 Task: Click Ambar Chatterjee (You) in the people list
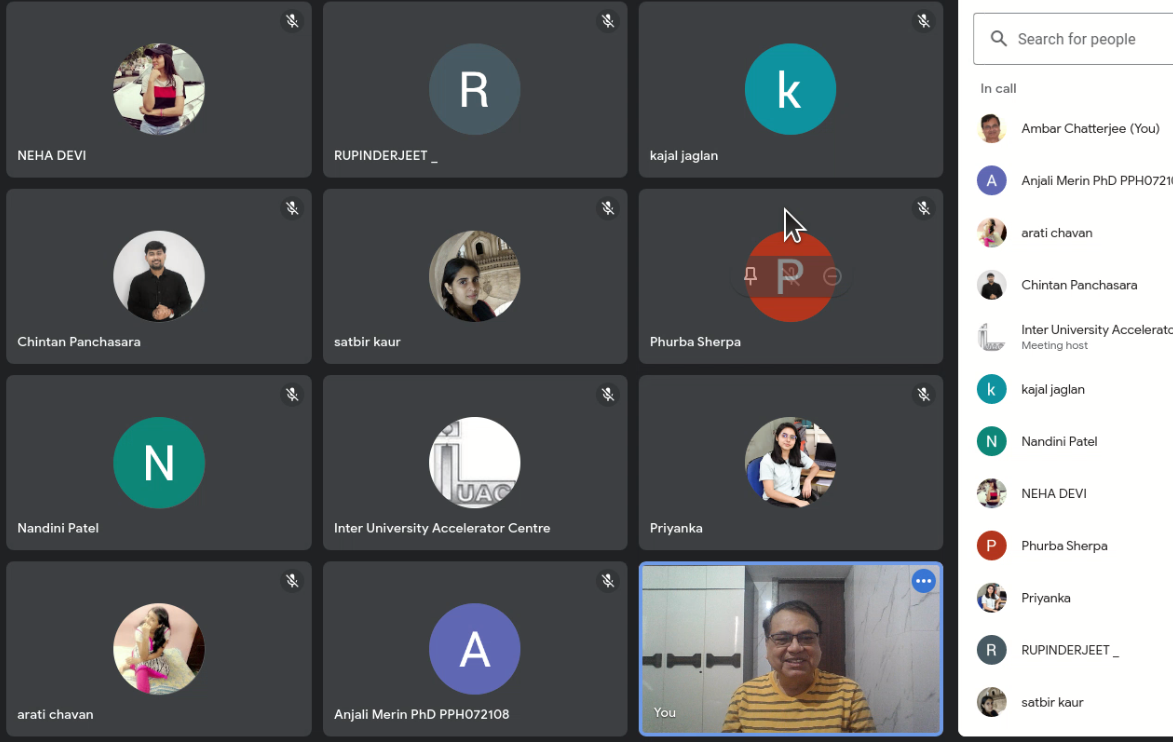coord(1089,129)
